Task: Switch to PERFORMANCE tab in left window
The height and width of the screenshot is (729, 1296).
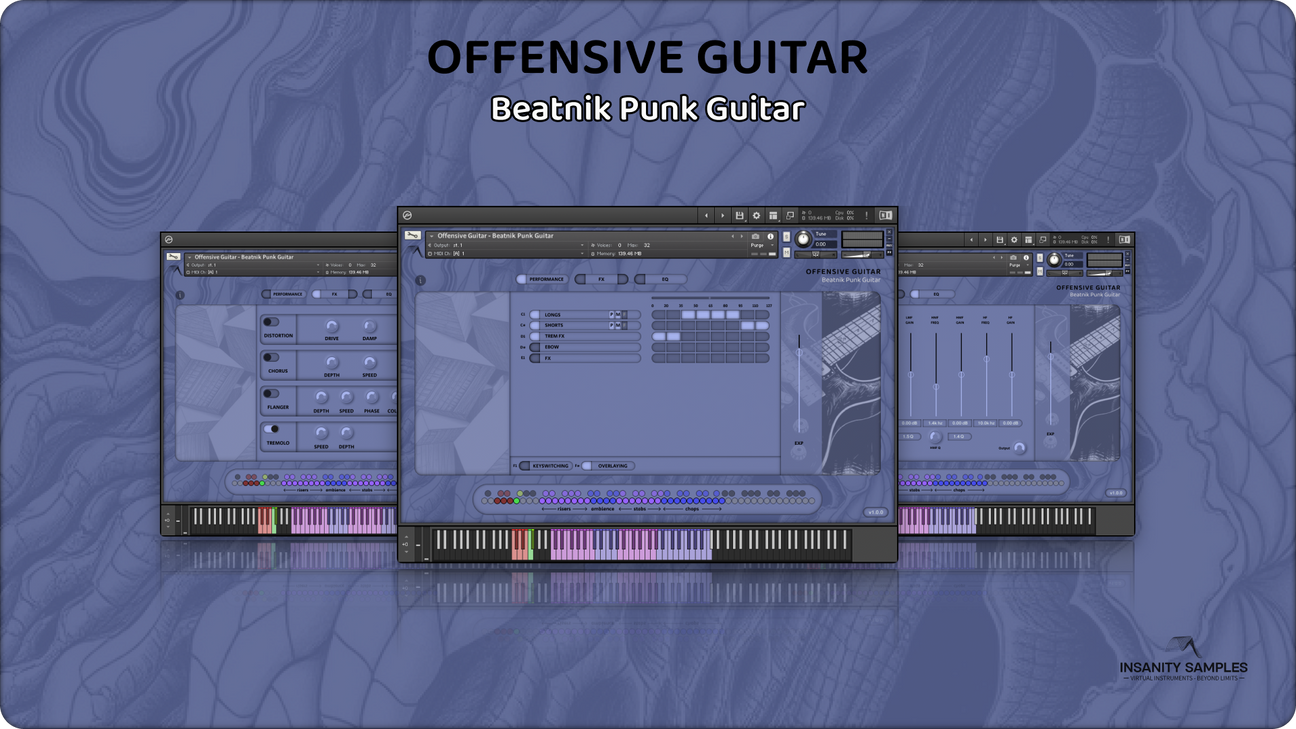Action: [x=284, y=294]
